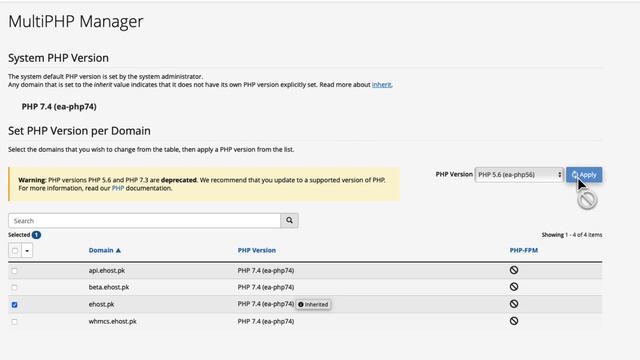Open the PHP documentation link in warning
This screenshot has width=640, height=360.
[118, 188]
